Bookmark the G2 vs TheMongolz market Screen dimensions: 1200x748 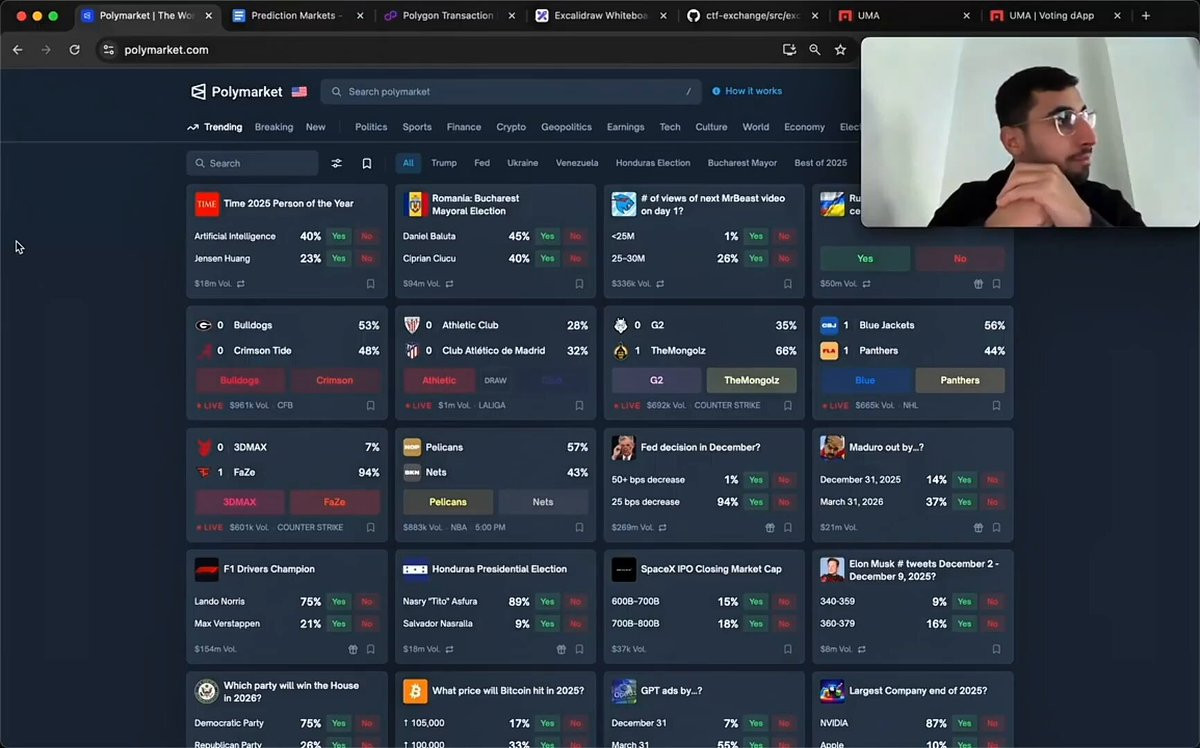788,406
